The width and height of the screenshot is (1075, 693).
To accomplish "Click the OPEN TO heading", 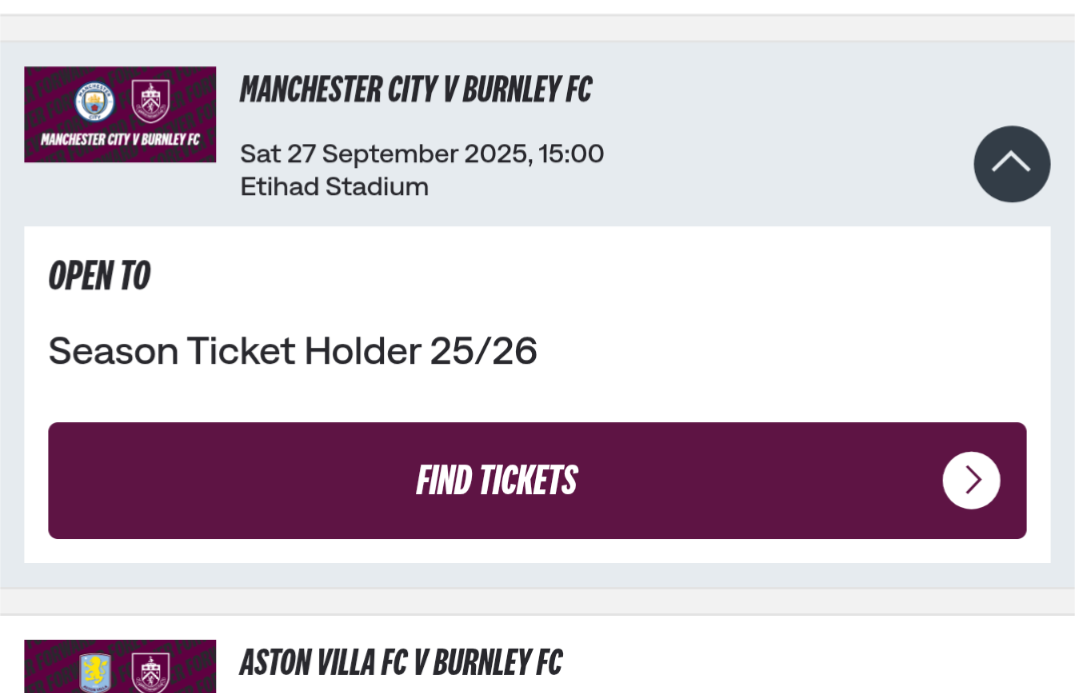I will click(x=99, y=276).
